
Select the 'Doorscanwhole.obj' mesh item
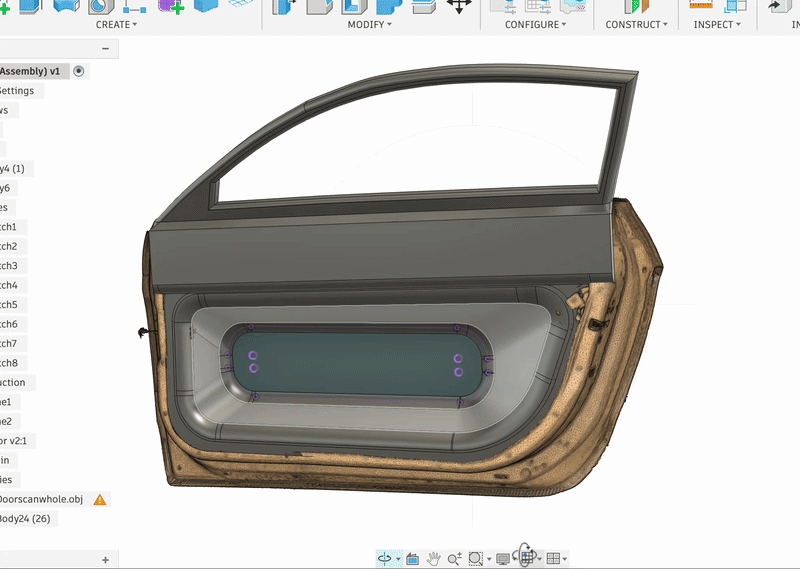41,499
